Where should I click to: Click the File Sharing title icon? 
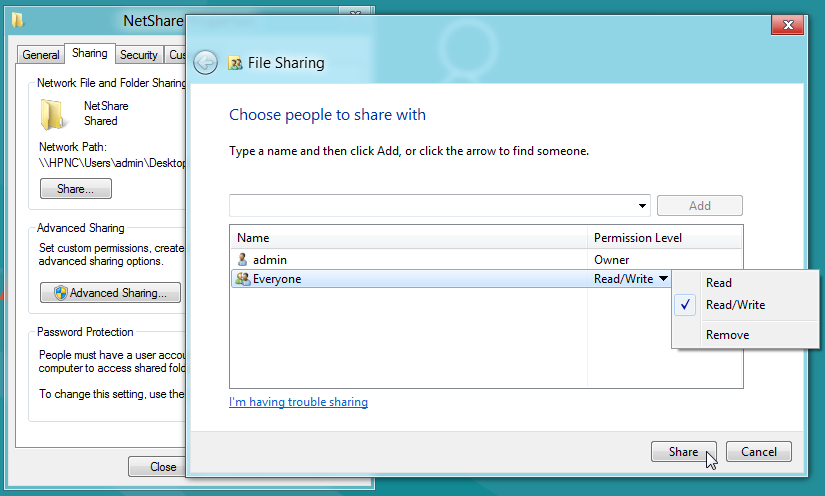coord(236,63)
